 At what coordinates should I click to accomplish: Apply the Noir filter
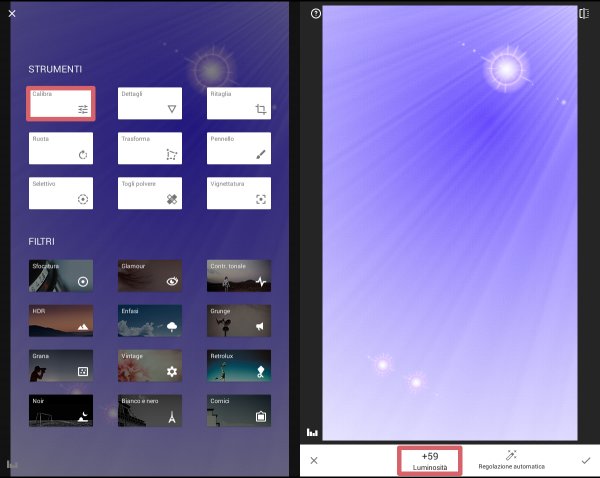(60, 410)
